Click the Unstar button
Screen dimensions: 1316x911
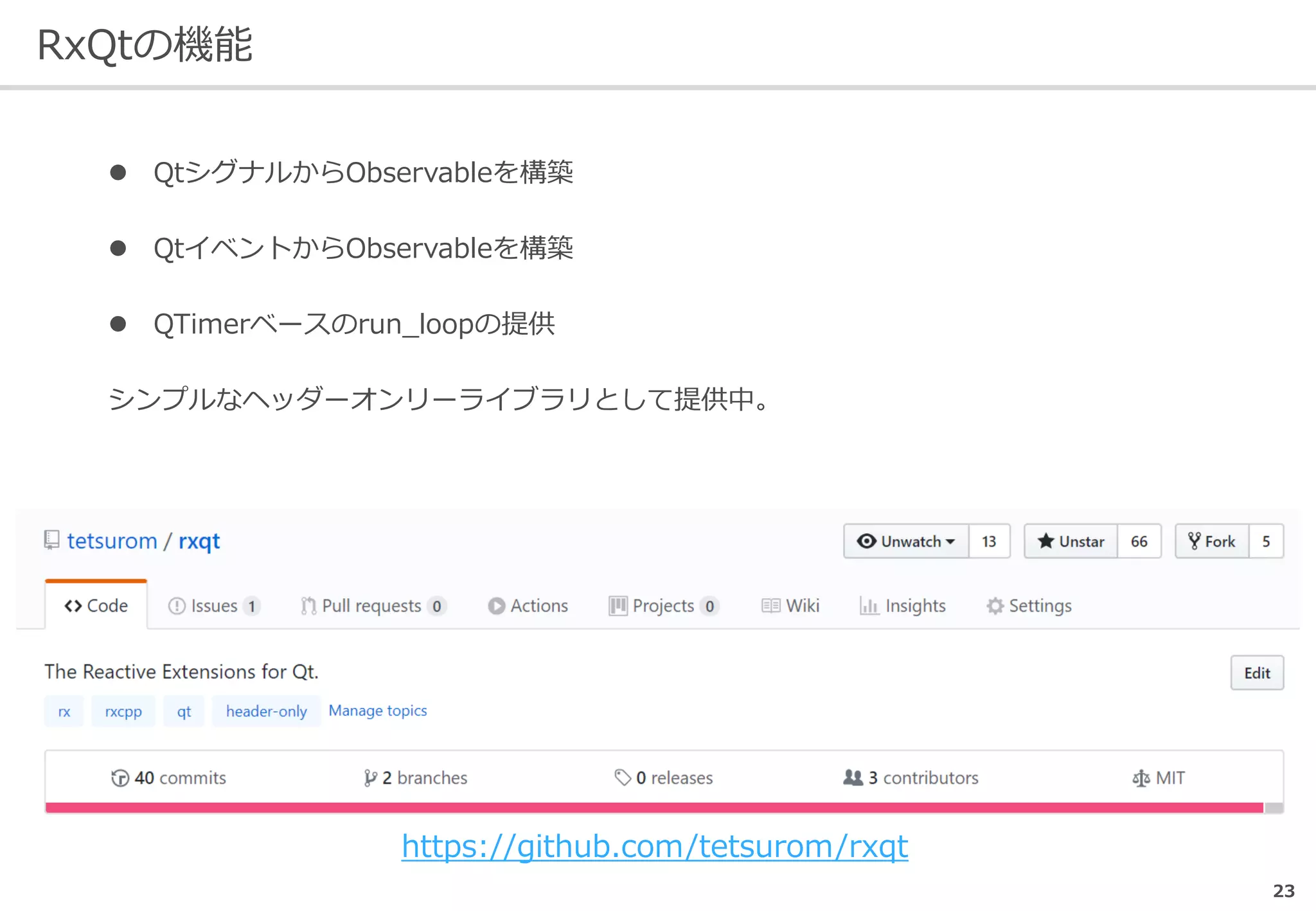[1071, 542]
